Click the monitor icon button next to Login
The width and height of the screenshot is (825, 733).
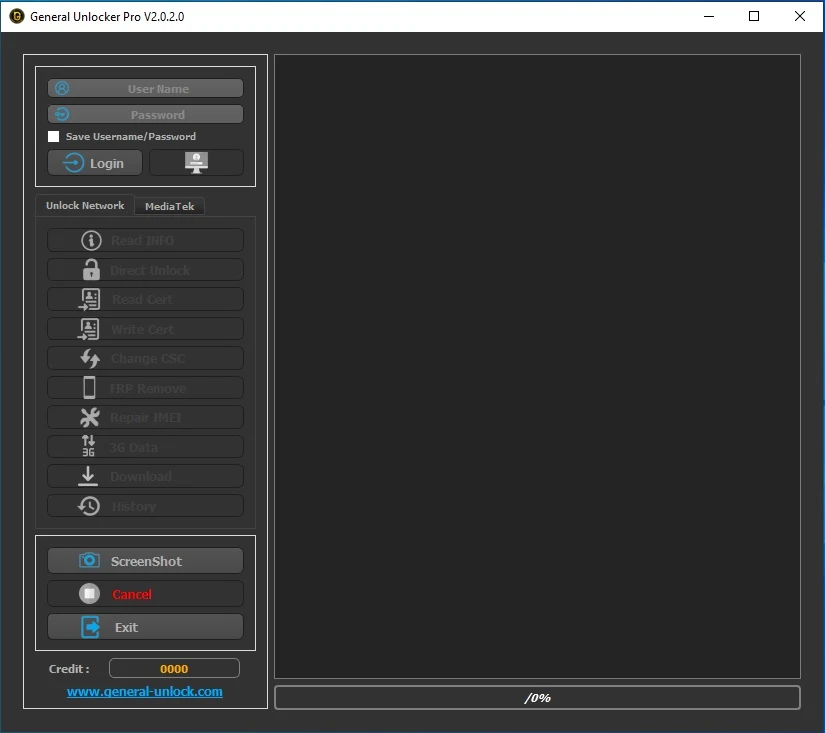[196, 163]
